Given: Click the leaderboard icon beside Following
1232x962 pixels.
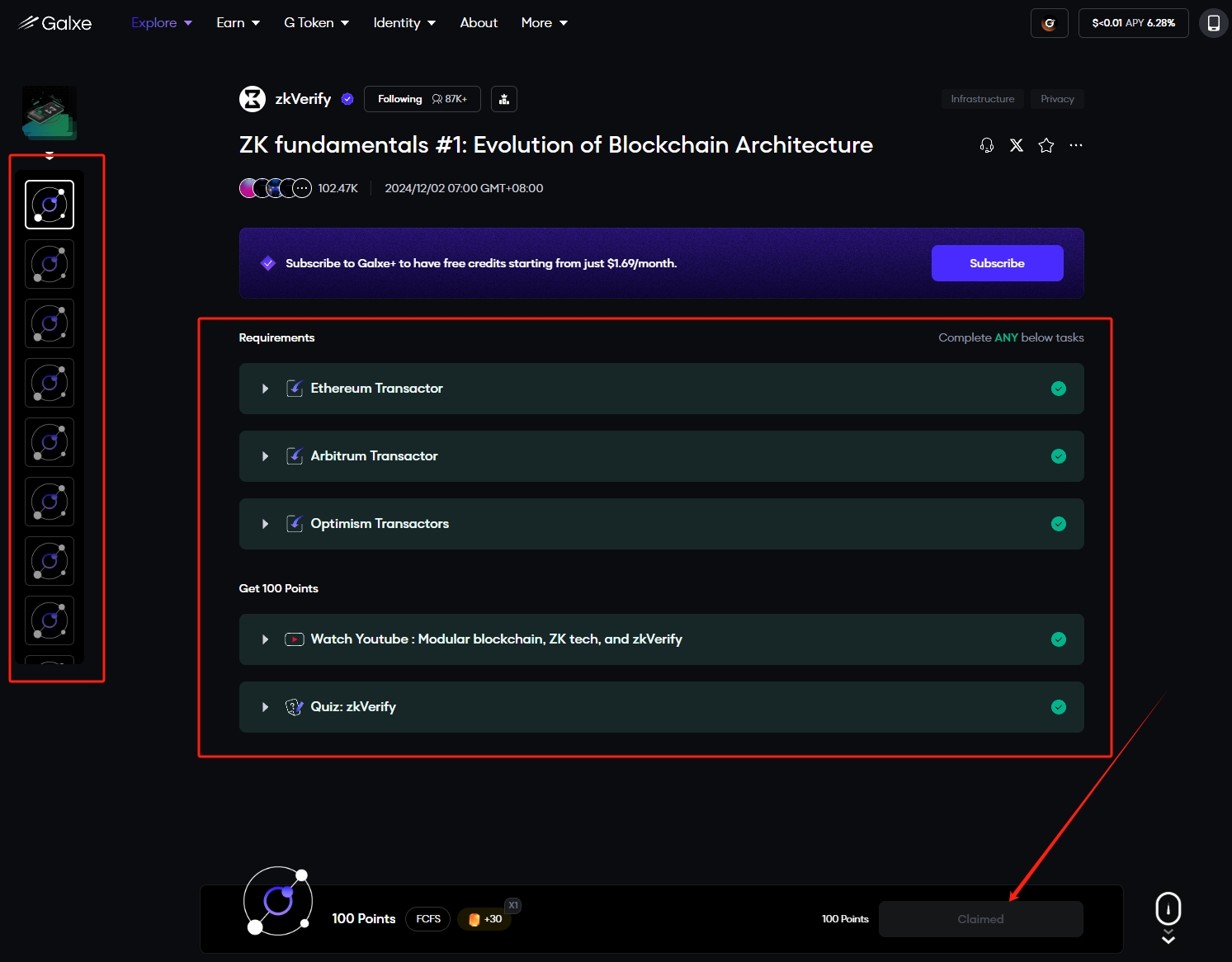Looking at the screenshot, I should tap(503, 99).
